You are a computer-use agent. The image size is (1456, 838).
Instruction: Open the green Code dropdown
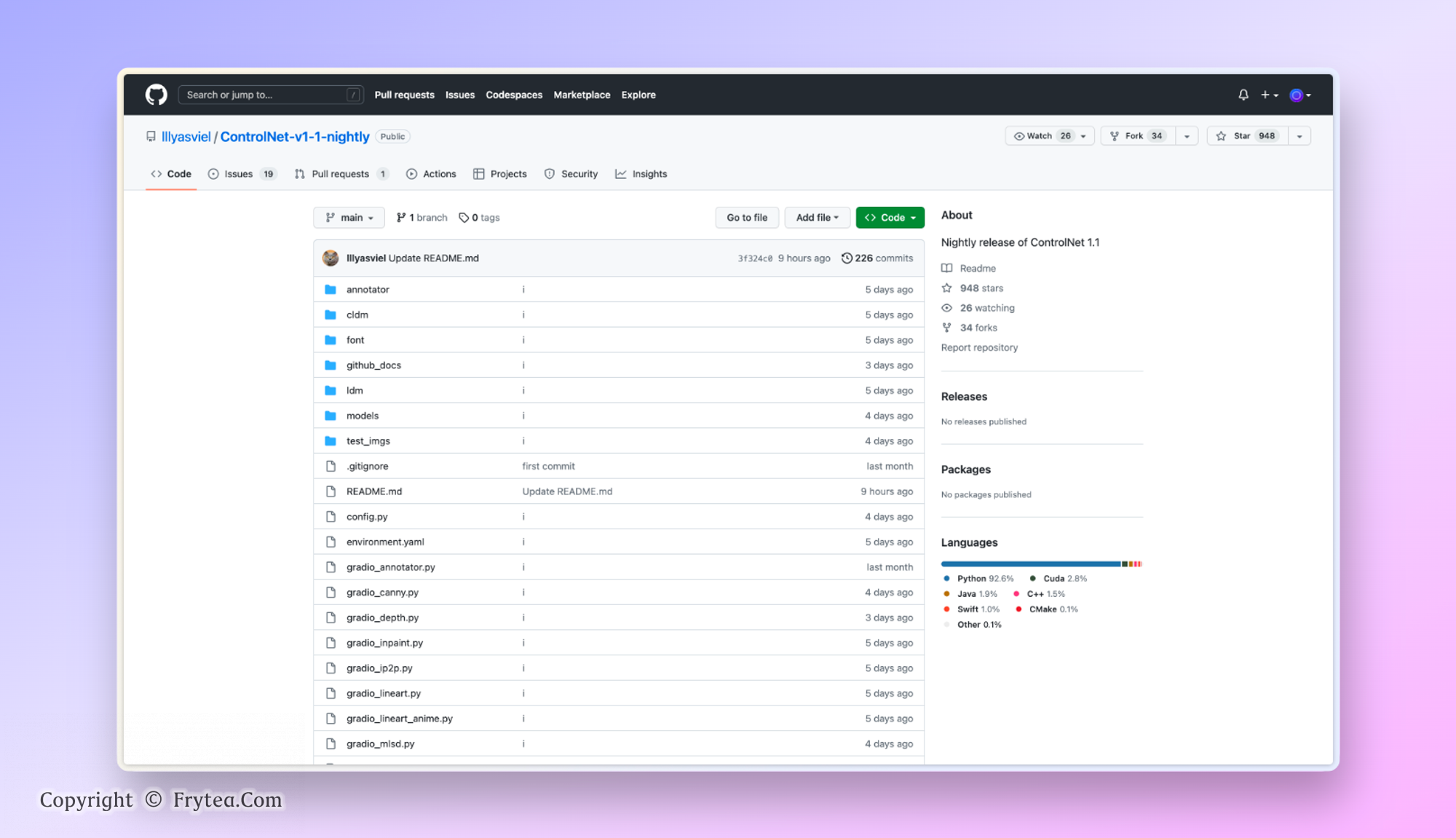890,218
